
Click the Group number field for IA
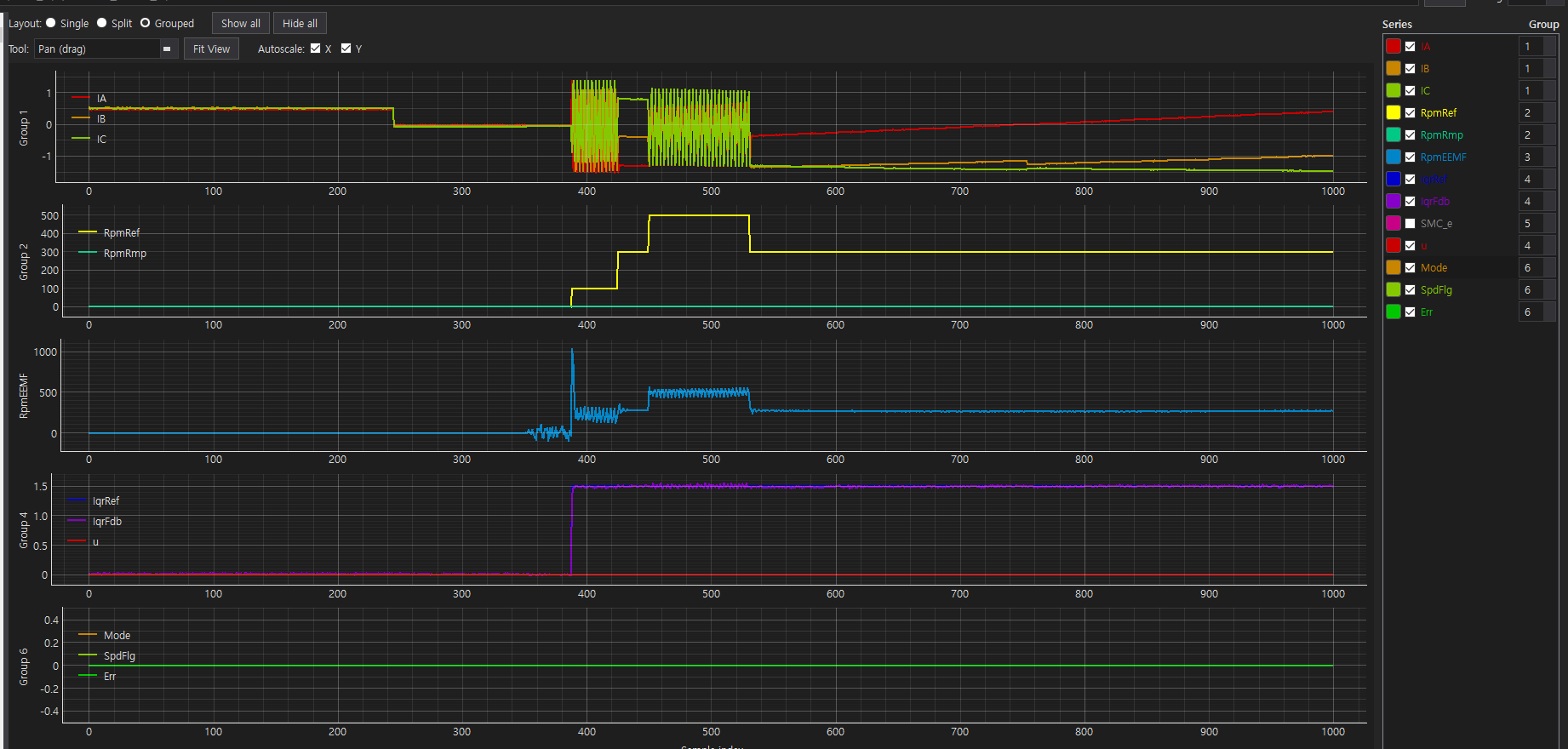click(x=1537, y=46)
